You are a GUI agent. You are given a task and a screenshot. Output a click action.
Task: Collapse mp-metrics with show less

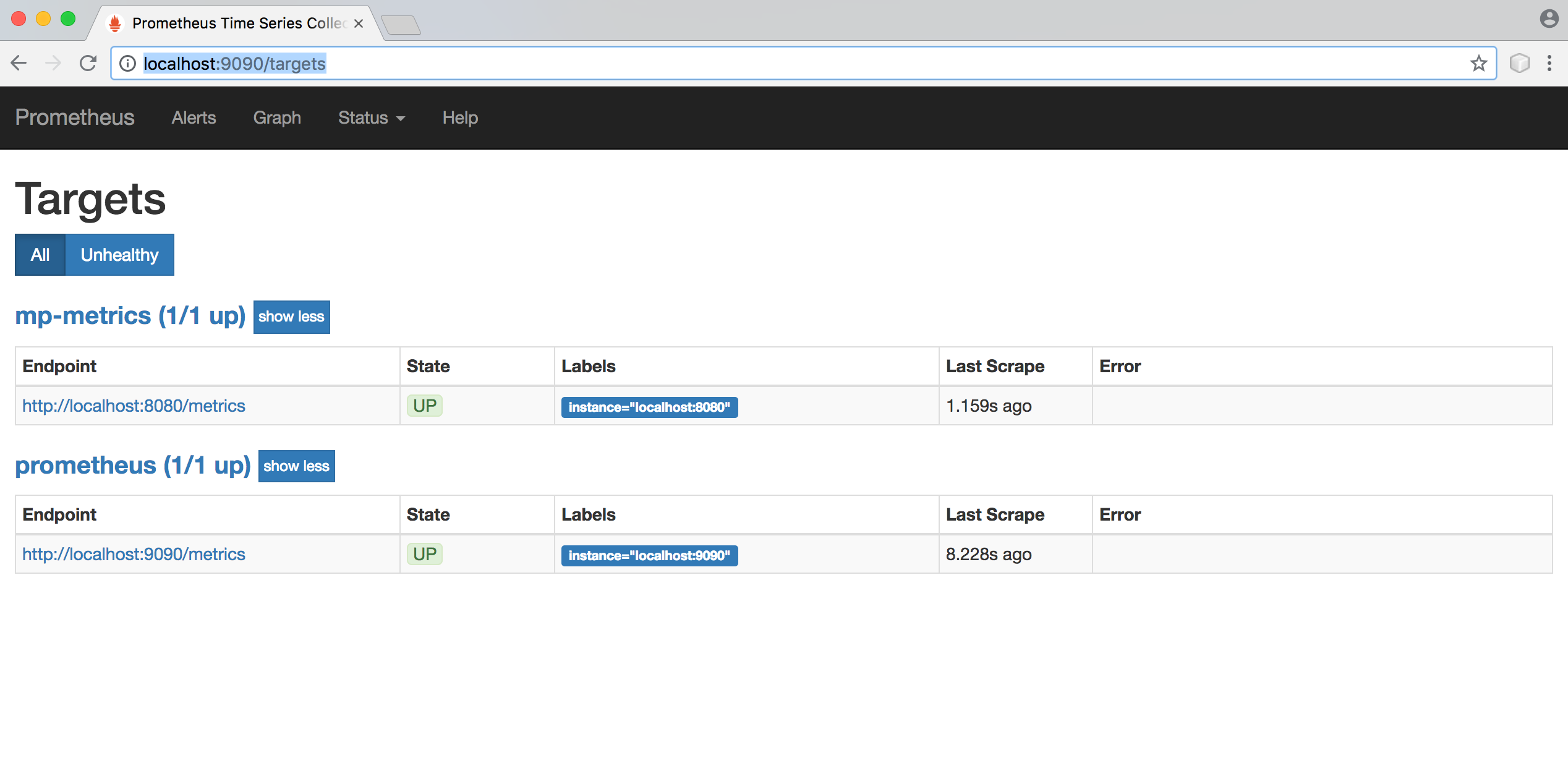tap(291, 317)
